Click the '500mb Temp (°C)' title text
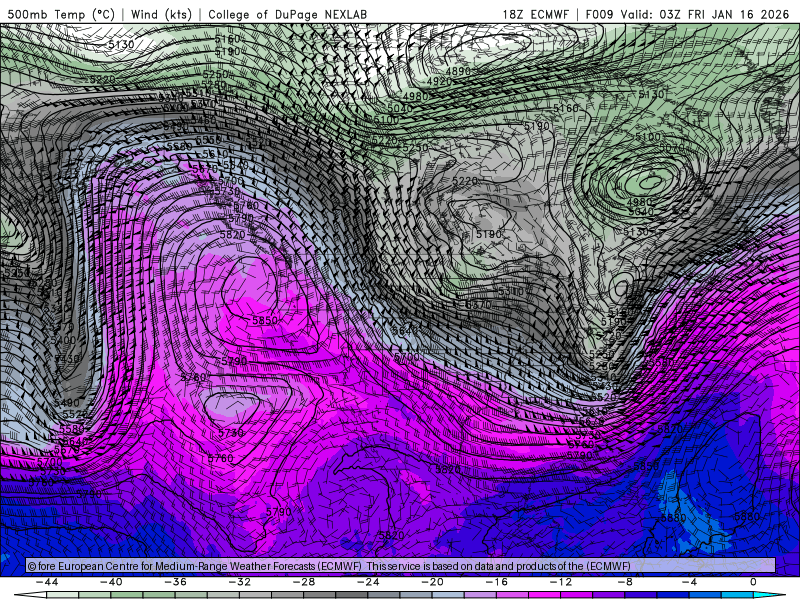Viewport: 800px width, 600px height. (x=61, y=14)
